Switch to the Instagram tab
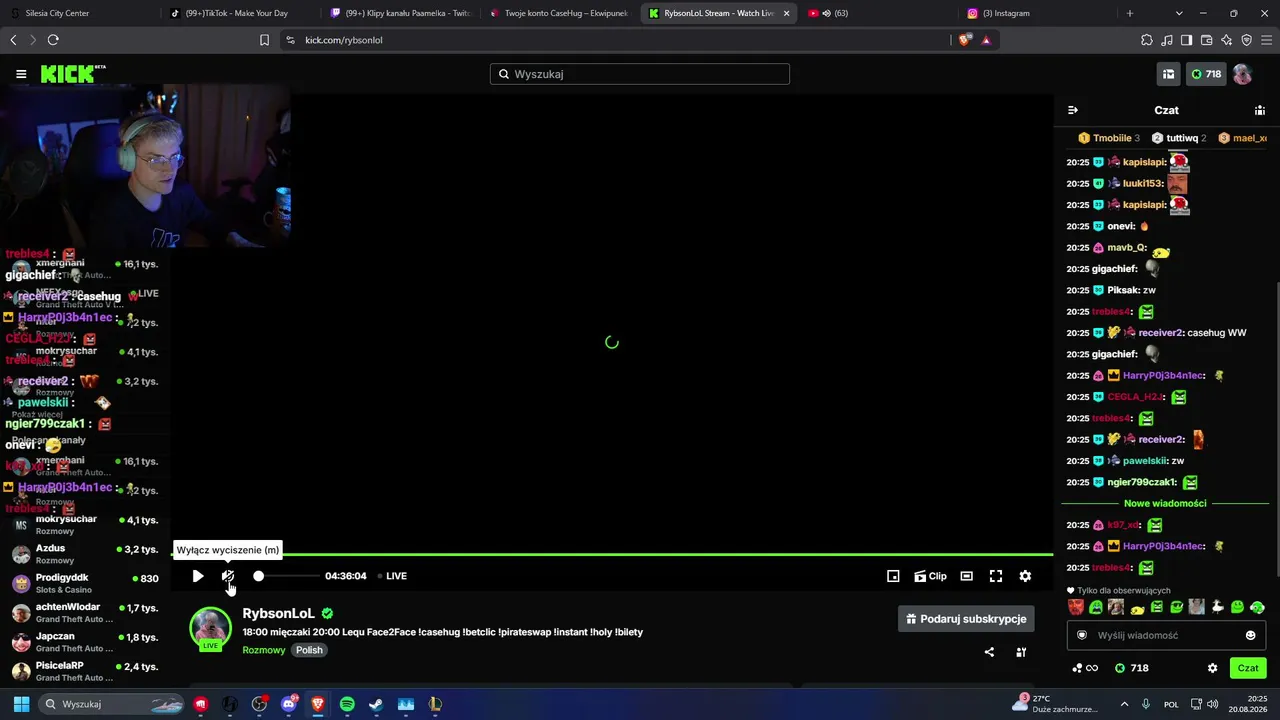This screenshot has width=1280, height=720. pos(1037,13)
